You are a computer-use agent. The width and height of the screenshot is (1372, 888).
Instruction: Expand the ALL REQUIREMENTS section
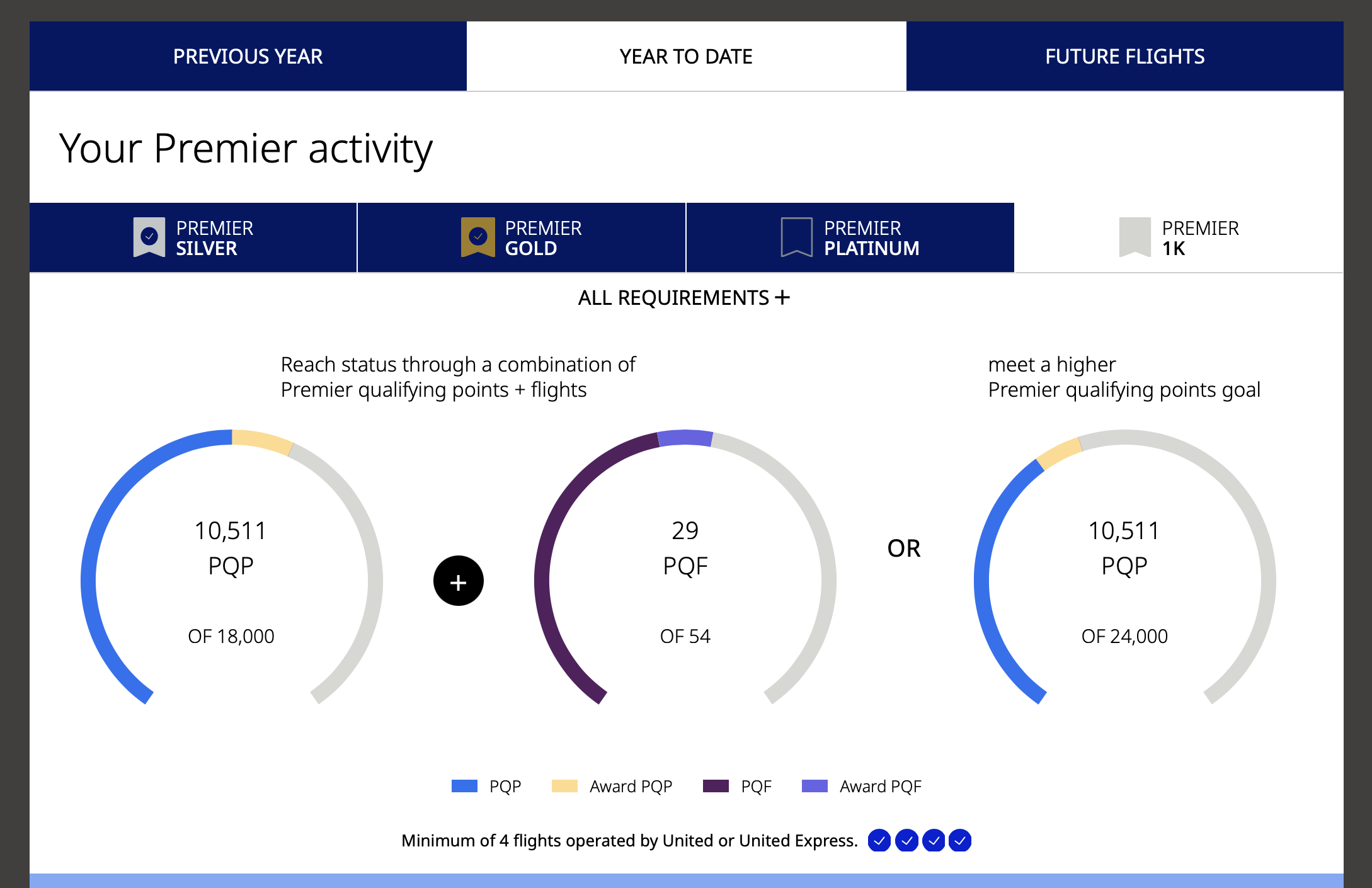(x=686, y=297)
